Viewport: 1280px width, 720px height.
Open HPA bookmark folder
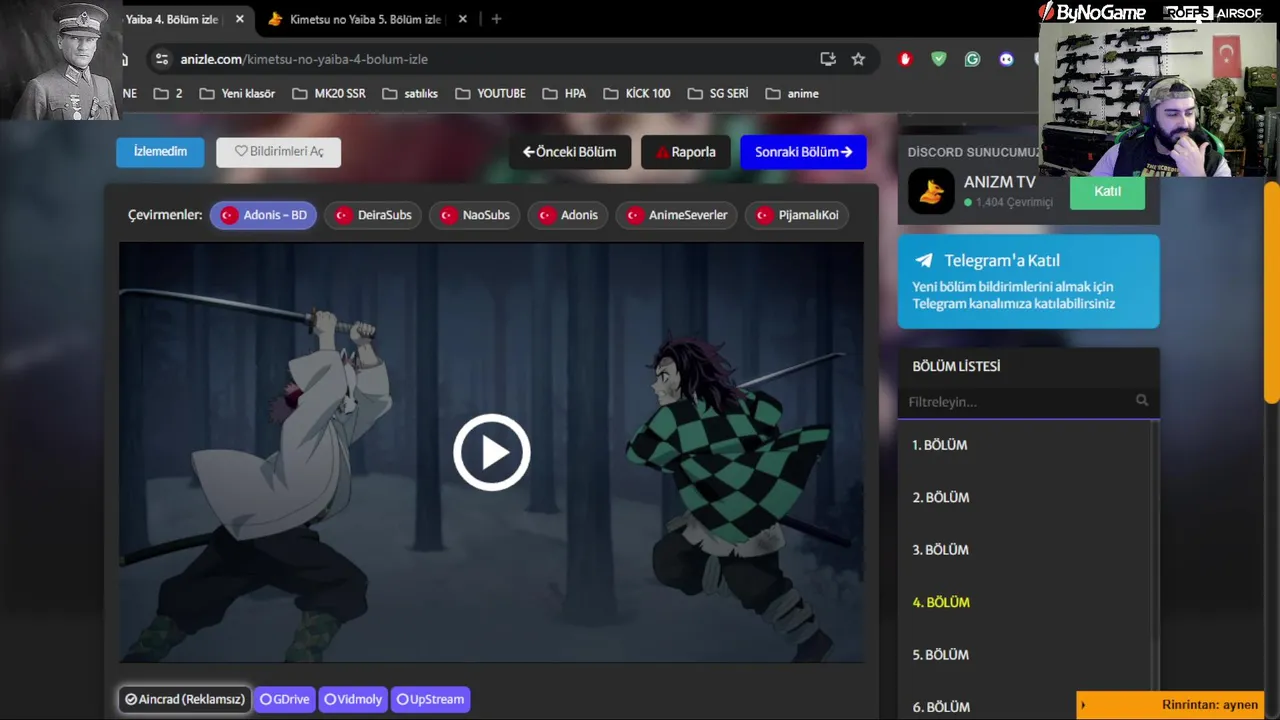click(x=564, y=93)
